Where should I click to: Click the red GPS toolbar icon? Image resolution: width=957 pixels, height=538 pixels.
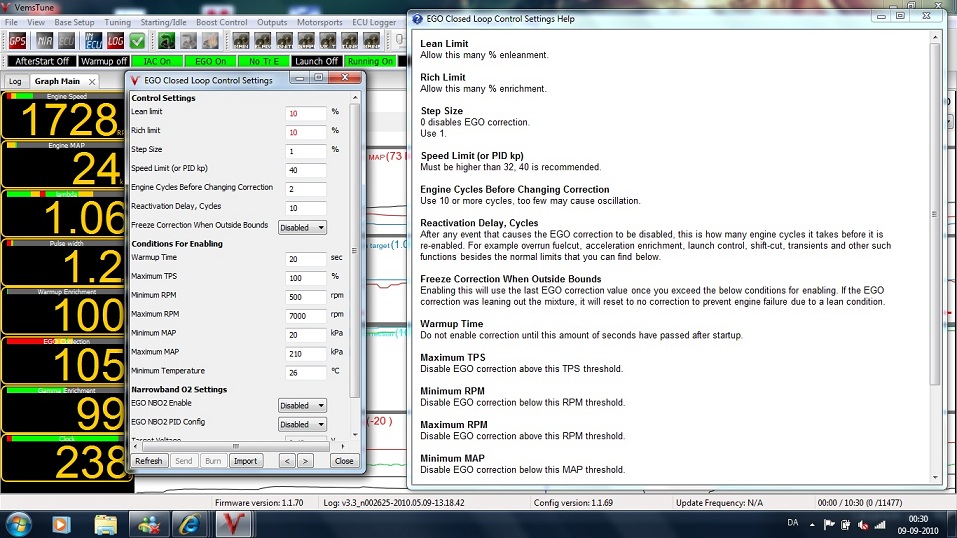click(x=17, y=41)
